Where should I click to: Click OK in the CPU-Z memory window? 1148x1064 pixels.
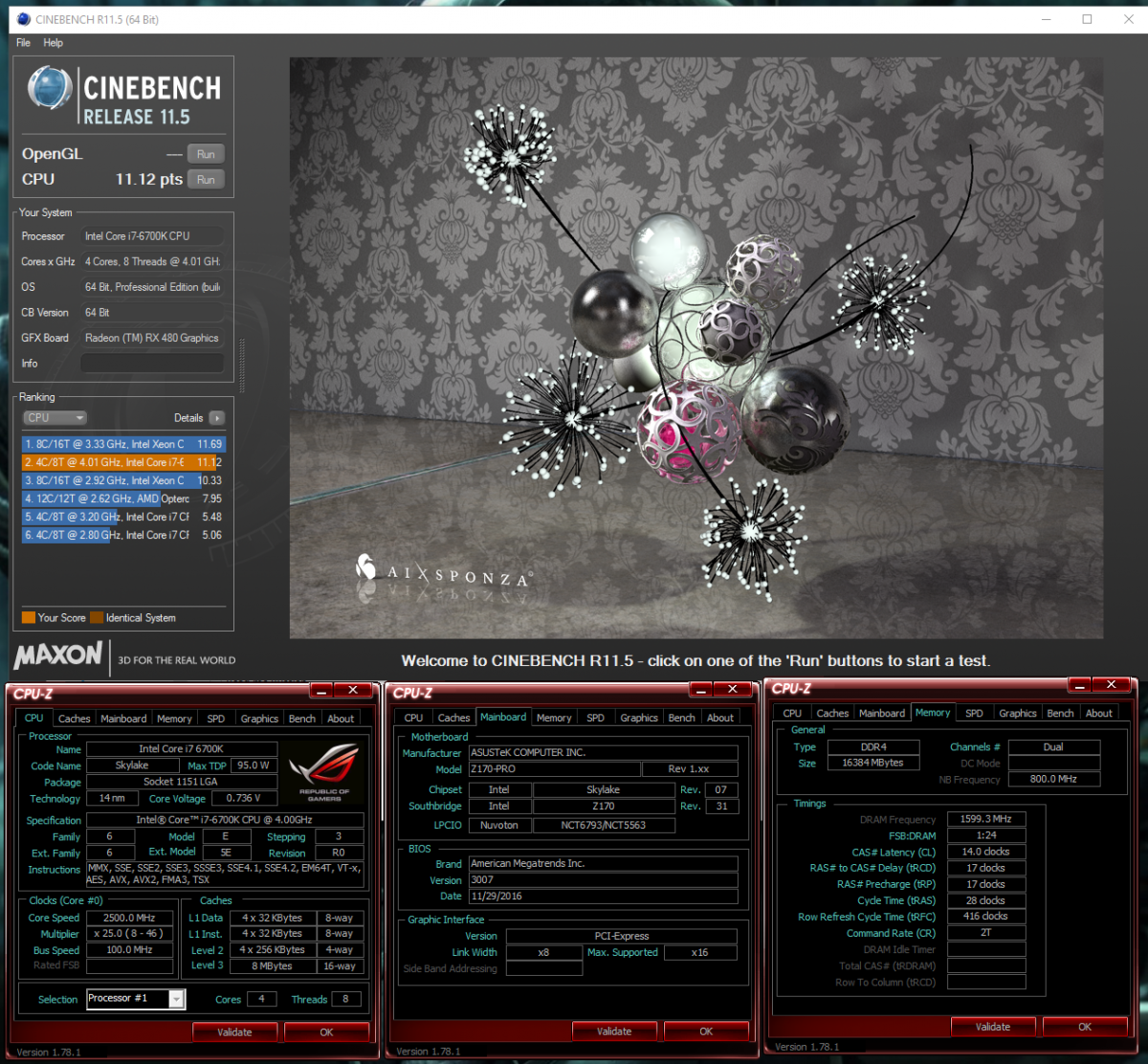click(1085, 1027)
